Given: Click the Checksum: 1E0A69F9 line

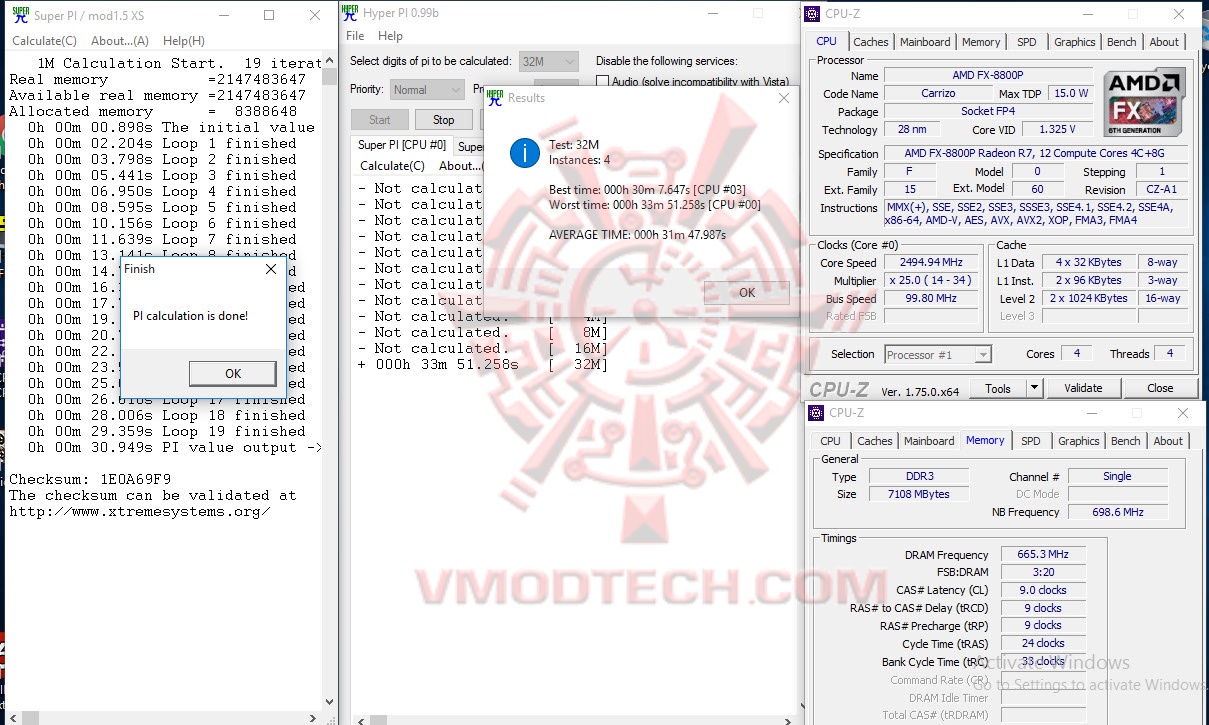Looking at the screenshot, I should click(90, 479).
